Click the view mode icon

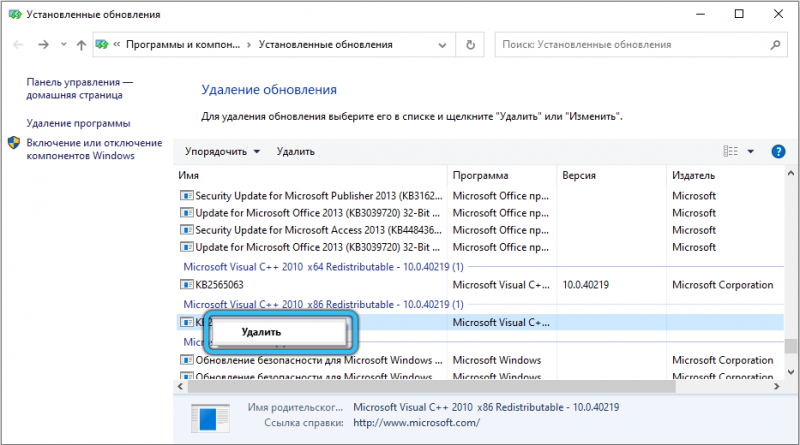[731, 151]
